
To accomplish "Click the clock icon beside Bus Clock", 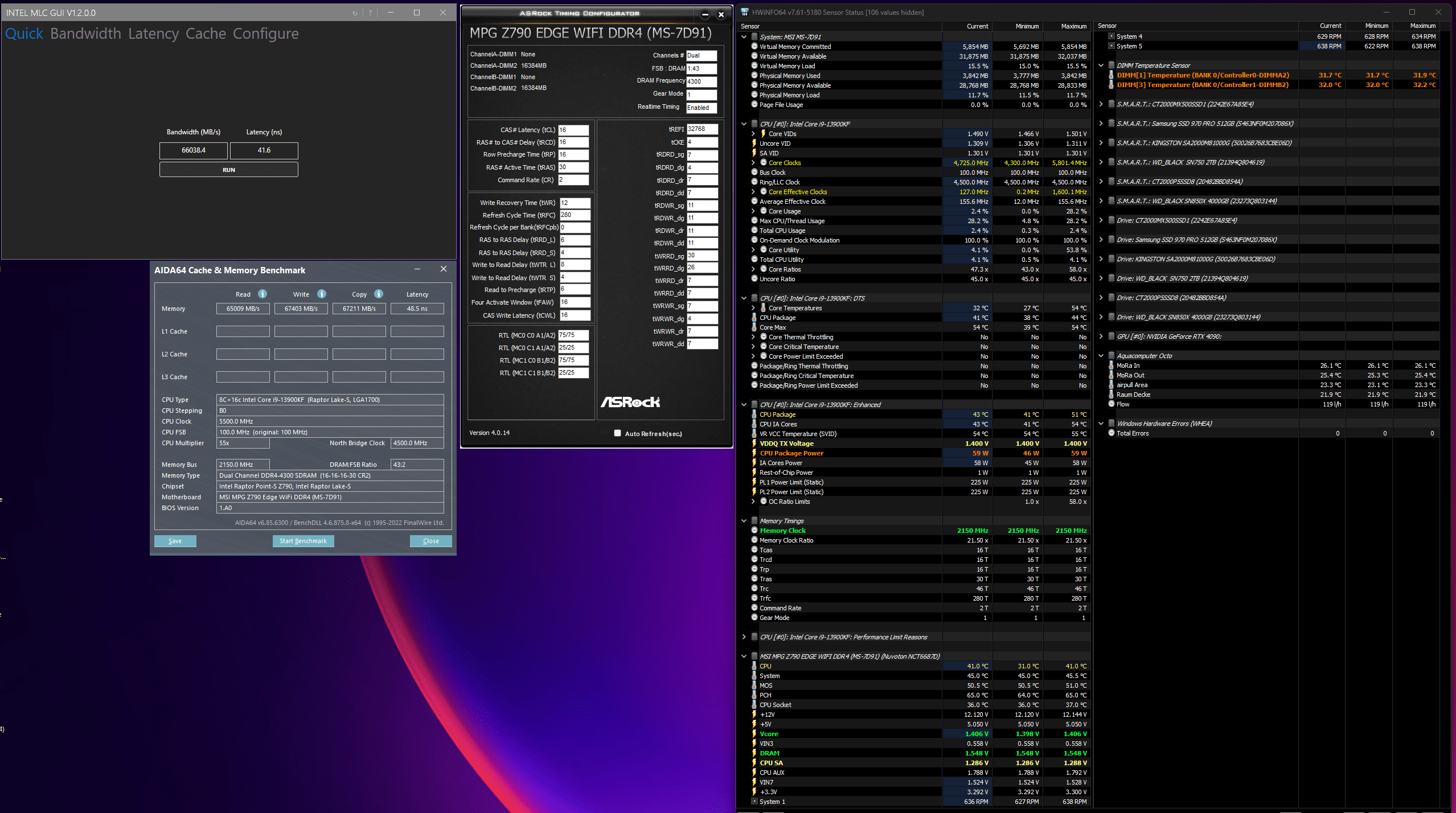I will pyautogui.click(x=754, y=173).
